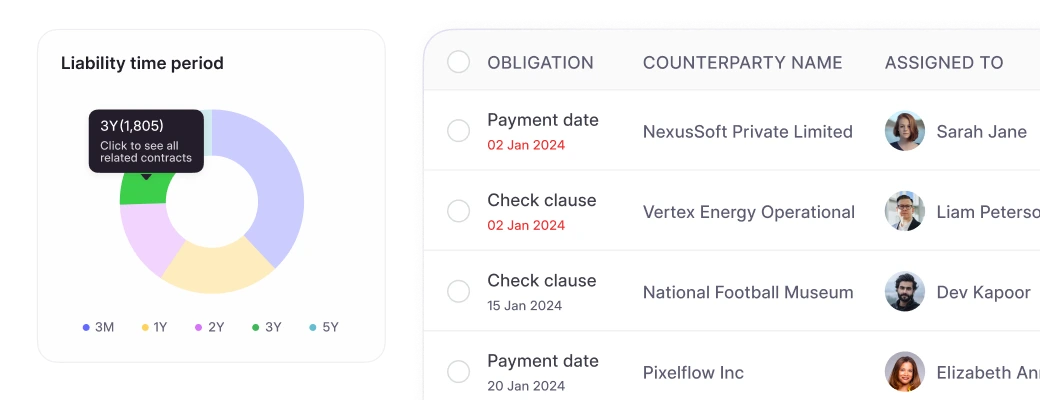This screenshot has height=400, width=1040.
Task: Click the 2Y legend dot
Action: pos(200,327)
